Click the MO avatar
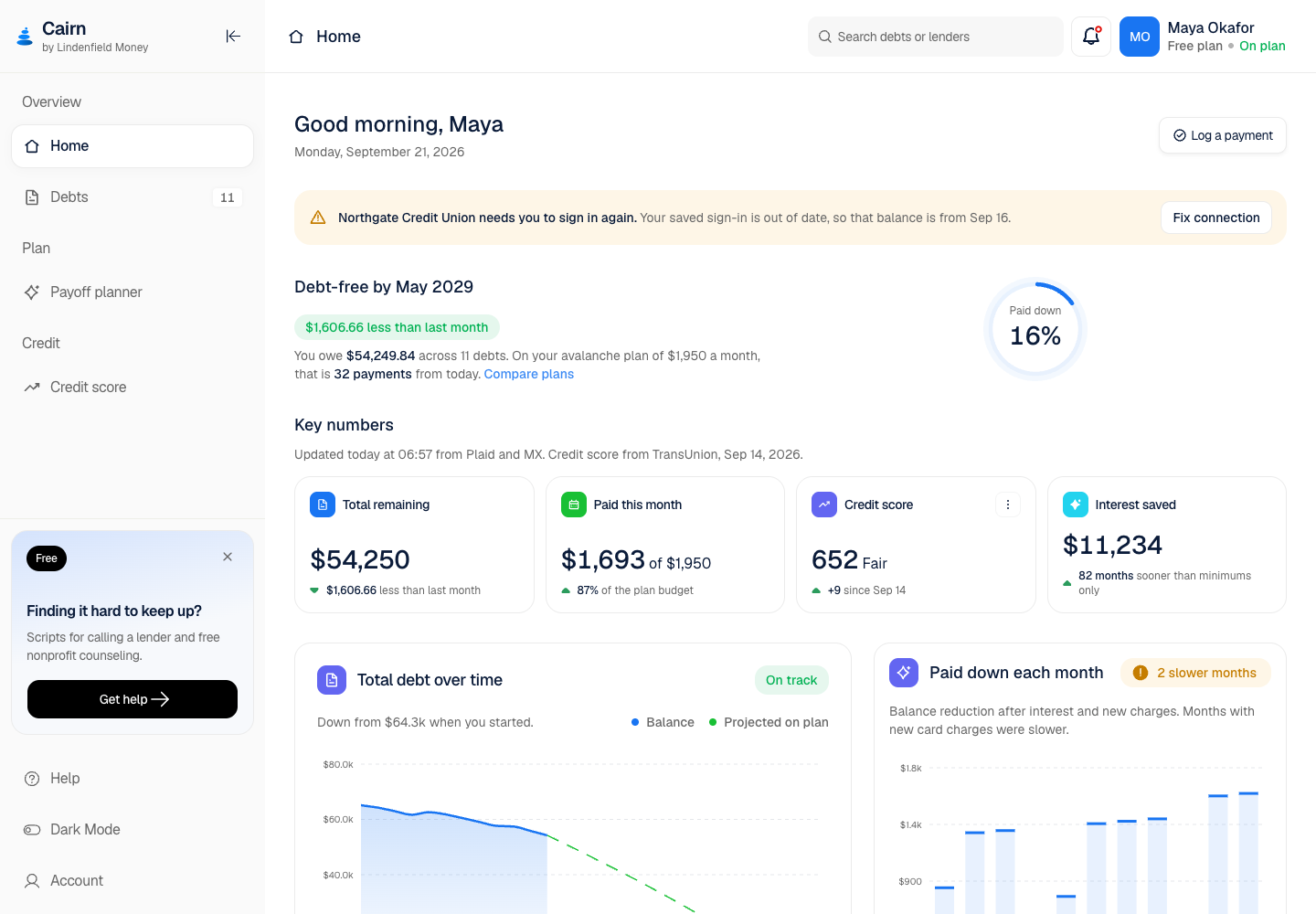 coord(1140,37)
